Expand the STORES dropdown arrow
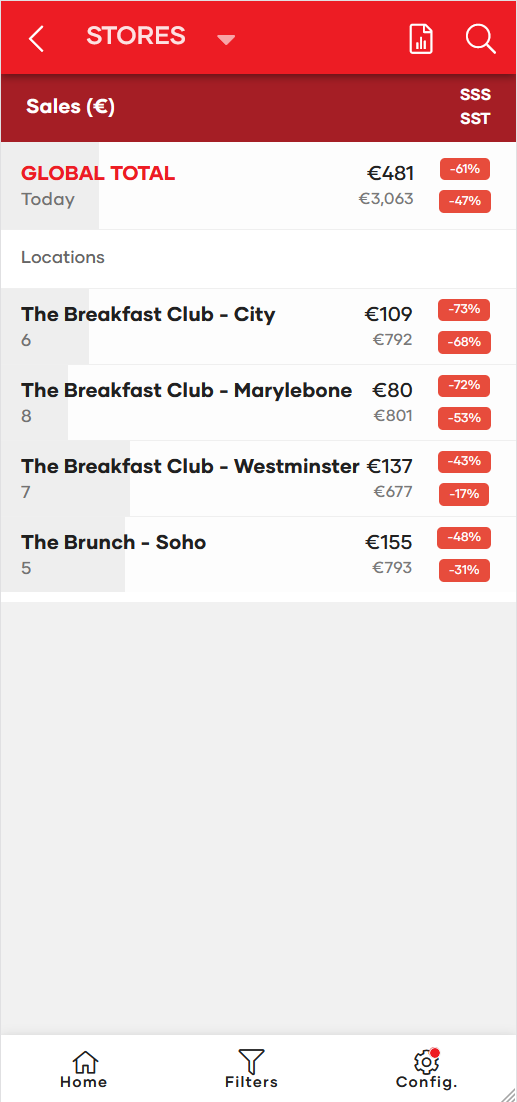This screenshot has width=517, height=1102. 226,40
